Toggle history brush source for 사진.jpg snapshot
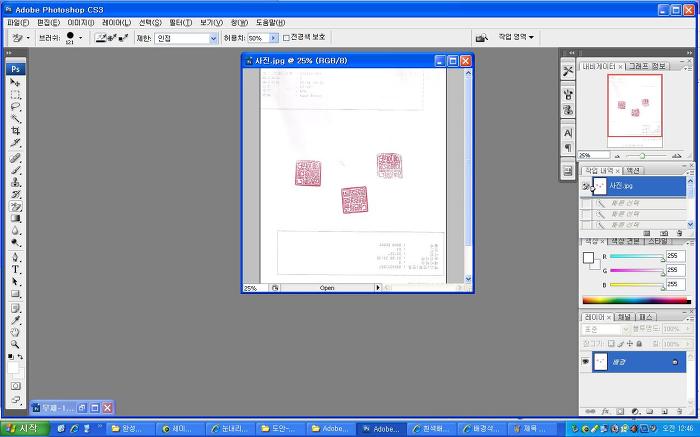 pos(586,186)
